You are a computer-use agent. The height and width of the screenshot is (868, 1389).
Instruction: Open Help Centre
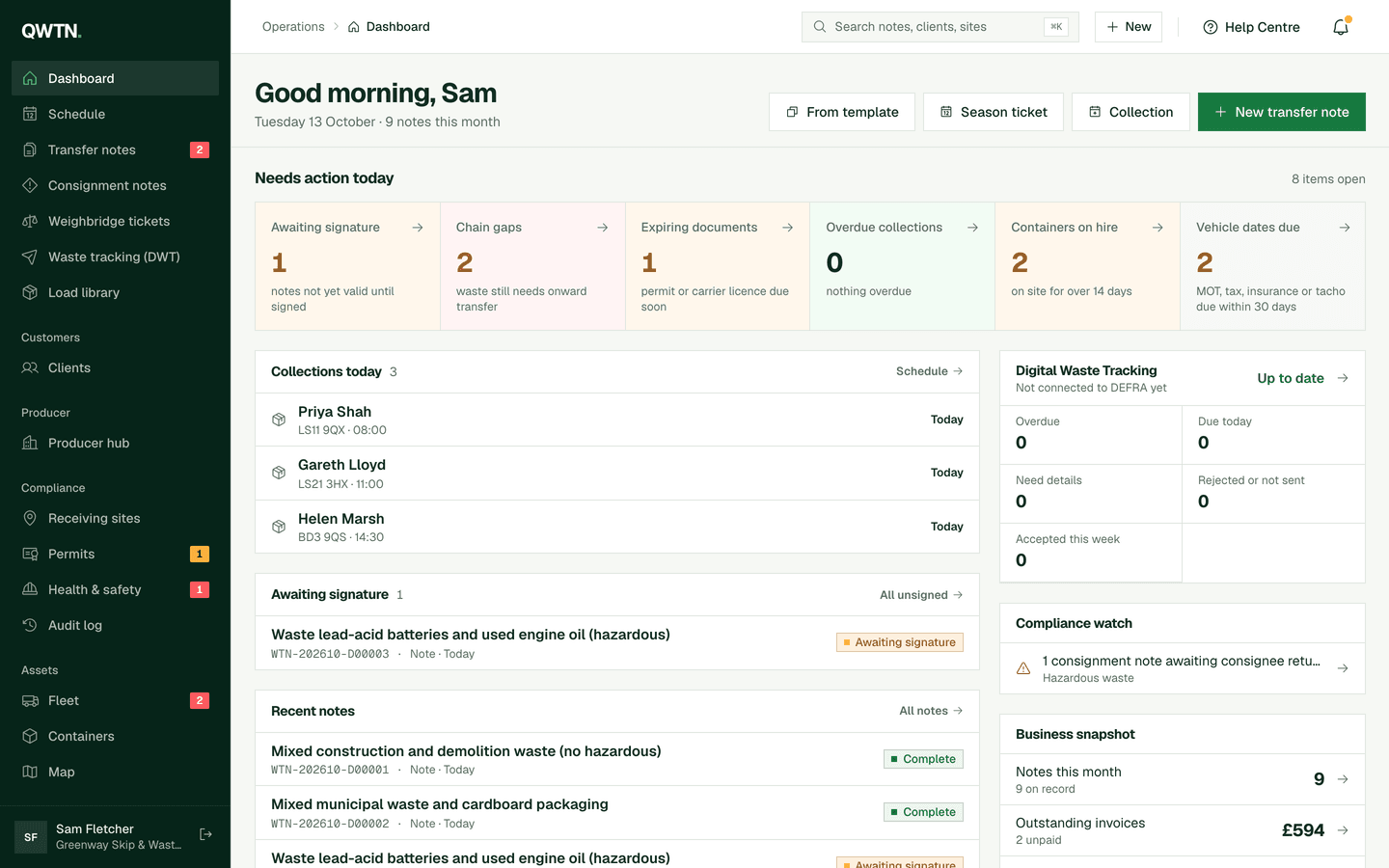[x=1251, y=27]
